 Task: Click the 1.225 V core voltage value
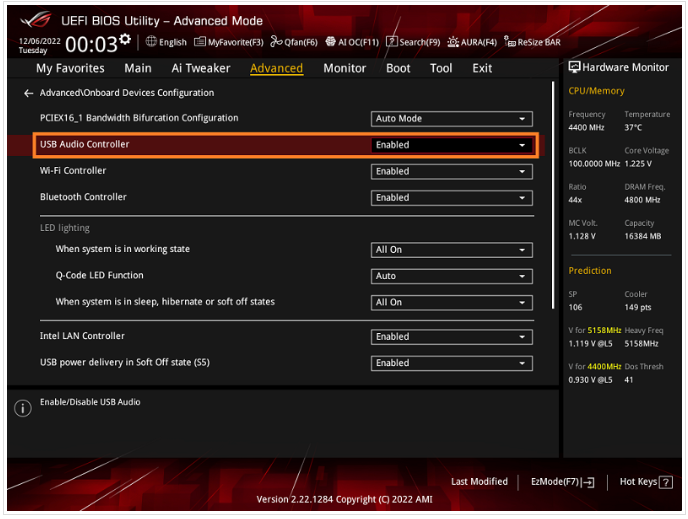coord(638,164)
